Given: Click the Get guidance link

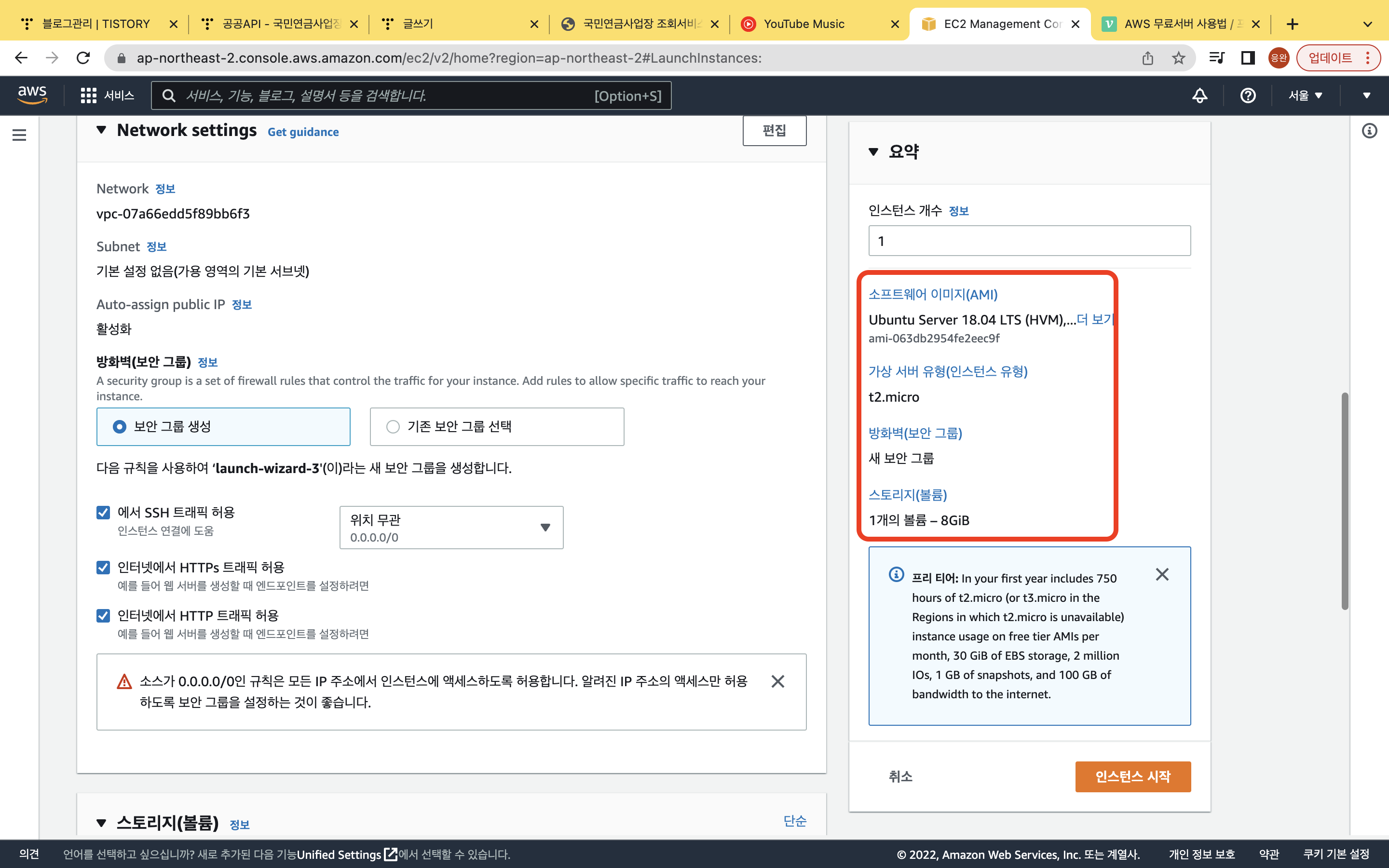Looking at the screenshot, I should click(x=303, y=132).
